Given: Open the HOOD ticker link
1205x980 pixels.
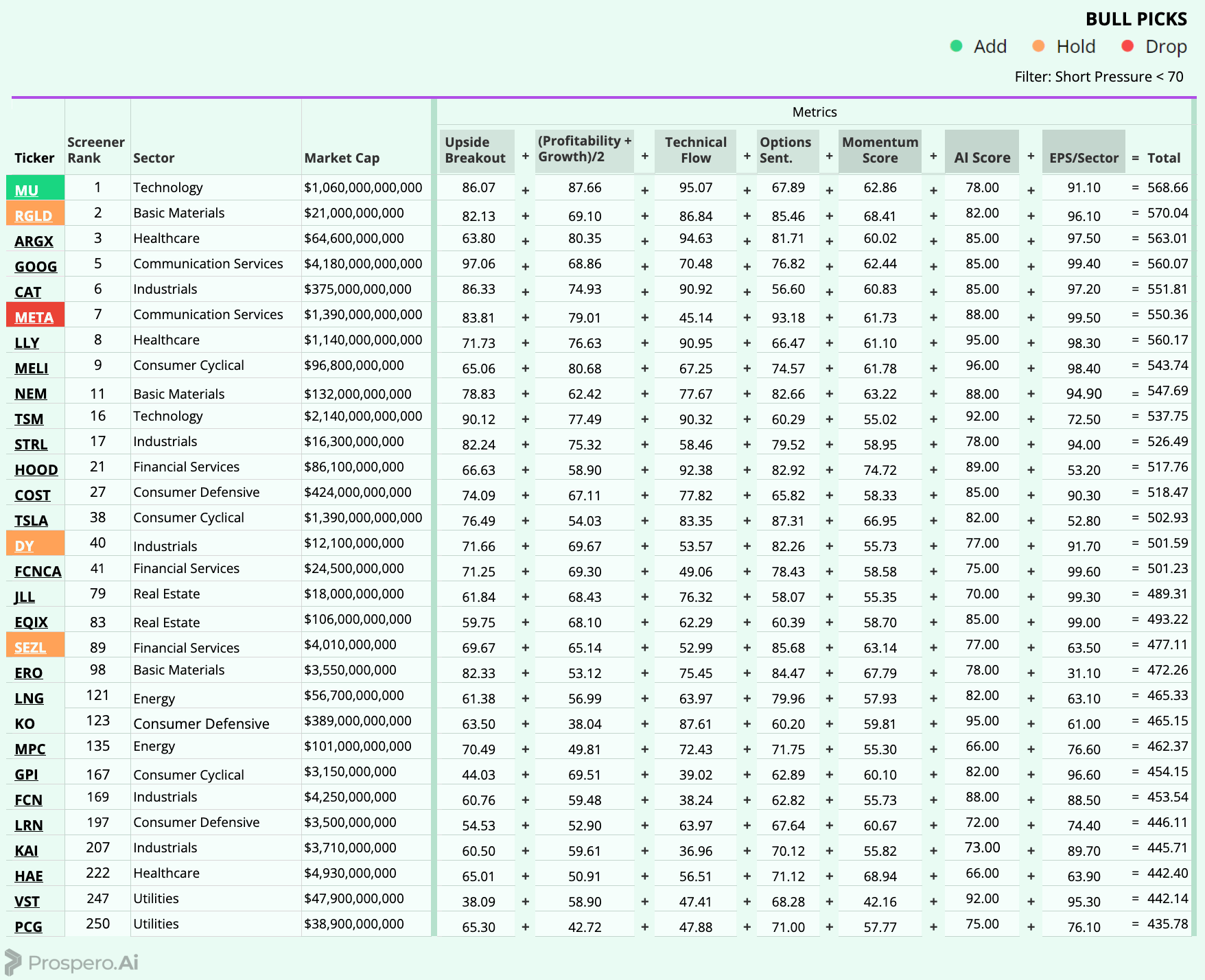Looking at the screenshot, I should click(36, 469).
